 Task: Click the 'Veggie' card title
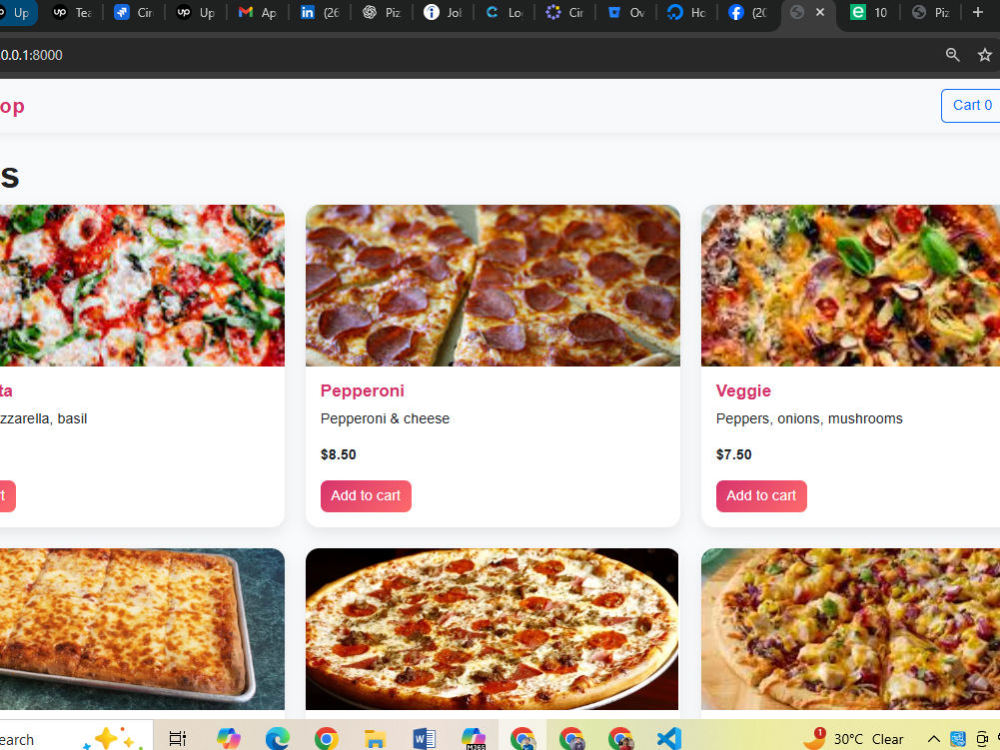click(743, 391)
